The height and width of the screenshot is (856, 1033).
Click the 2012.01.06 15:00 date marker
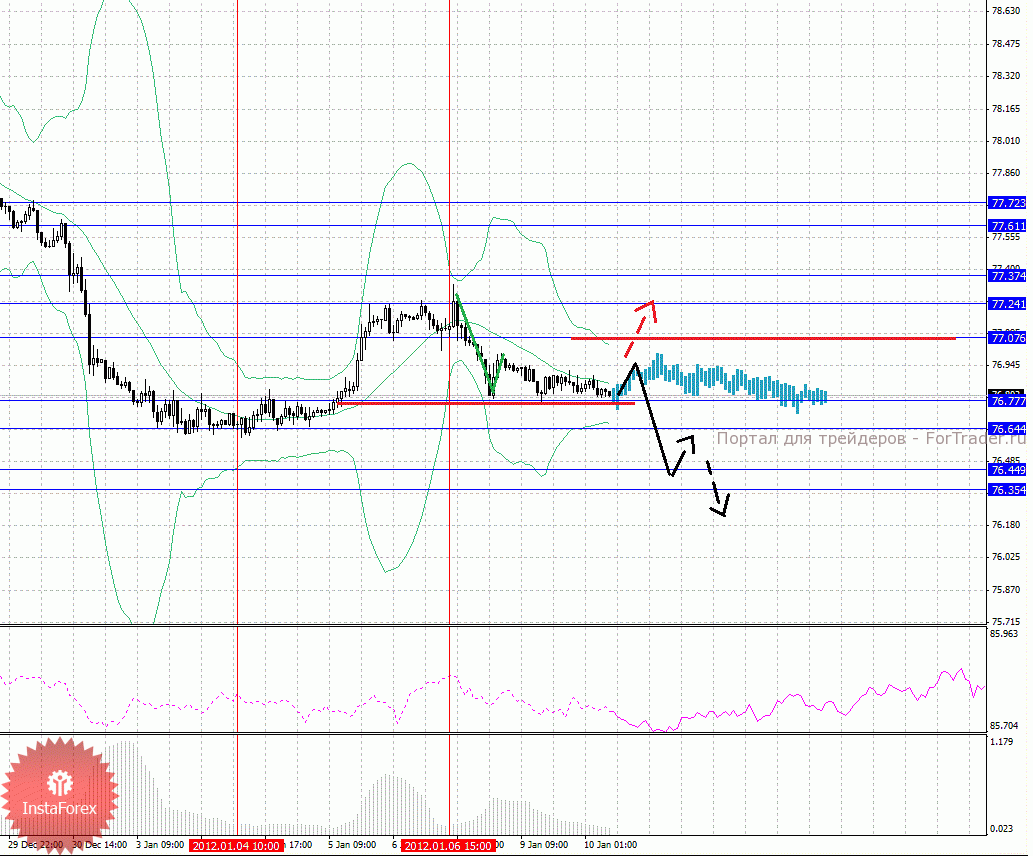[448, 845]
